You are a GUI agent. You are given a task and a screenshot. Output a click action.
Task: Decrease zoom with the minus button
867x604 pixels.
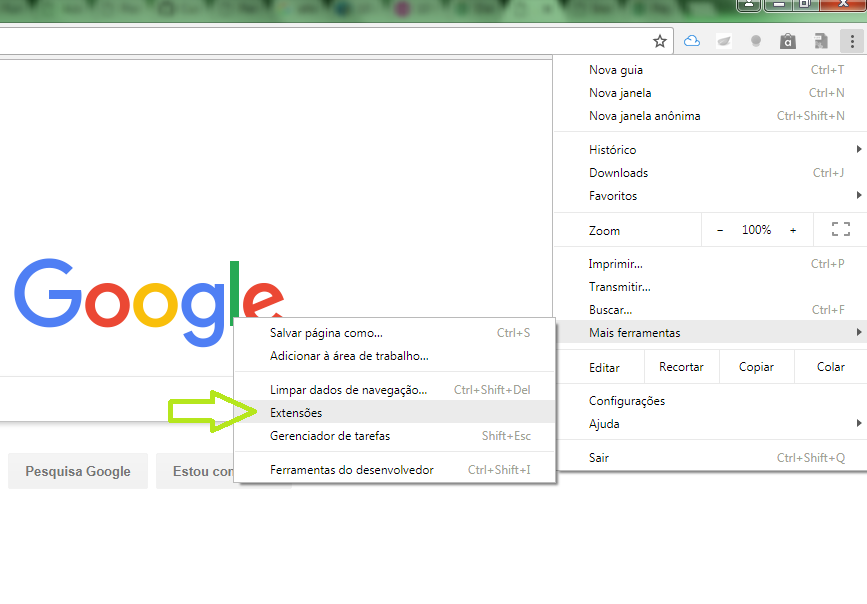[720, 230]
